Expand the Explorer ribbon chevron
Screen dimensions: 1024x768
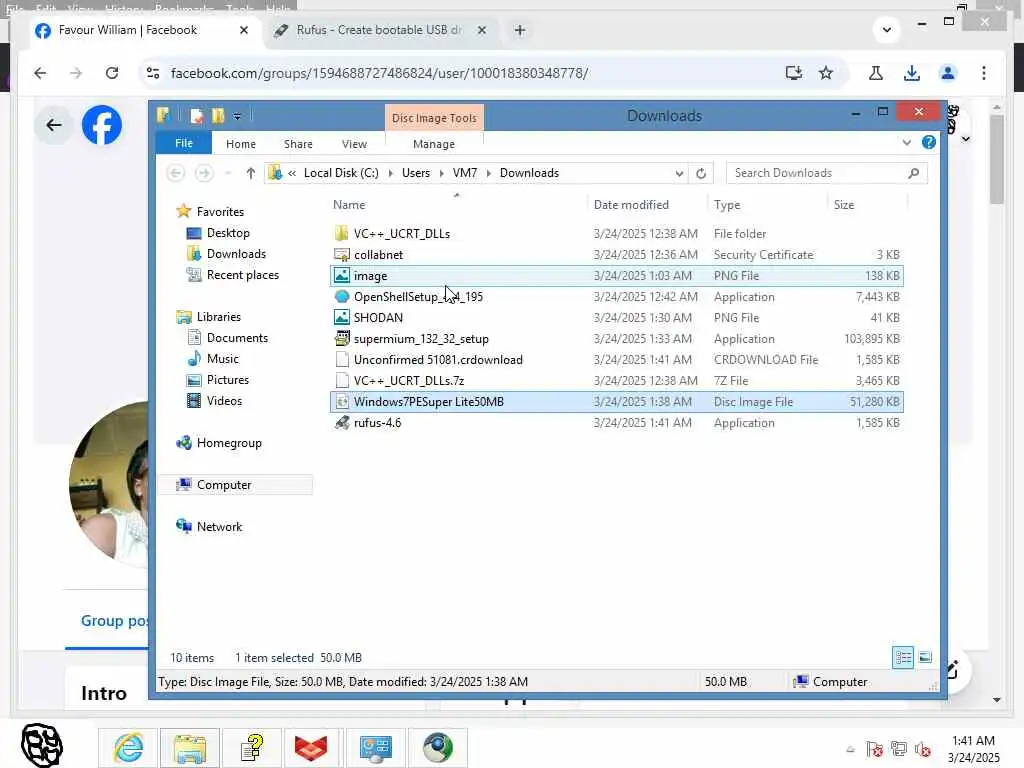coord(906,142)
